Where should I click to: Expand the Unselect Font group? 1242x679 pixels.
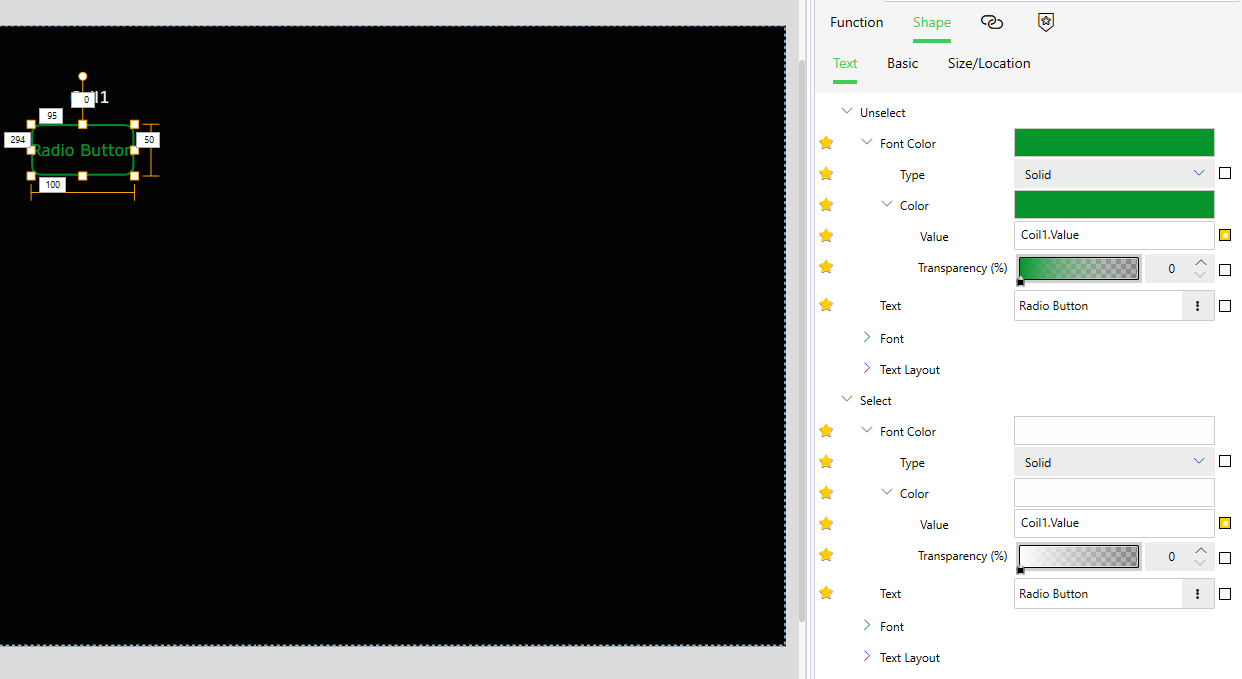point(867,338)
